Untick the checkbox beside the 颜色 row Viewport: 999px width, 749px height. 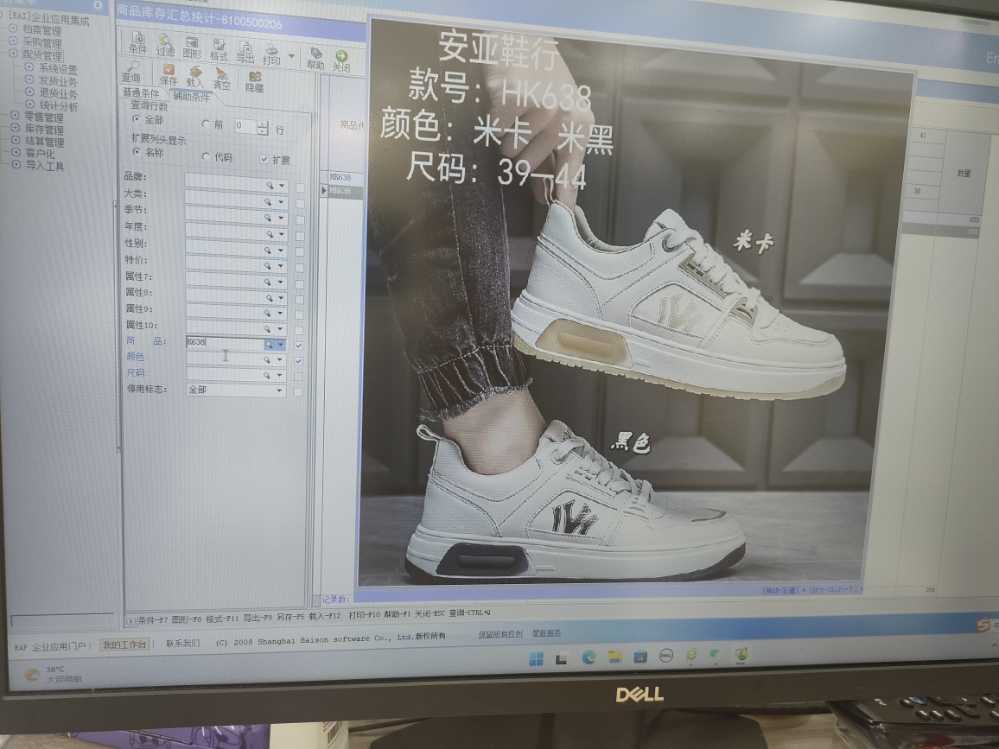pos(299,360)
